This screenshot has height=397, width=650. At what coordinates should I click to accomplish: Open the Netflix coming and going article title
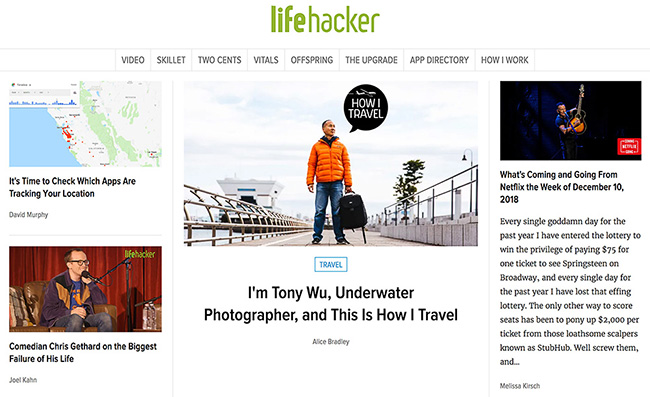click(562, 187)
